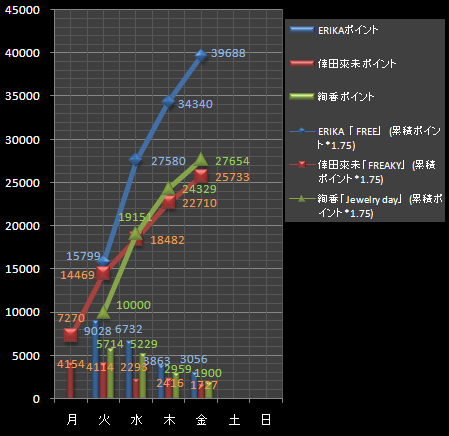Click the green triangle marker at 10000
449x436 pixels.
point(103,312)
